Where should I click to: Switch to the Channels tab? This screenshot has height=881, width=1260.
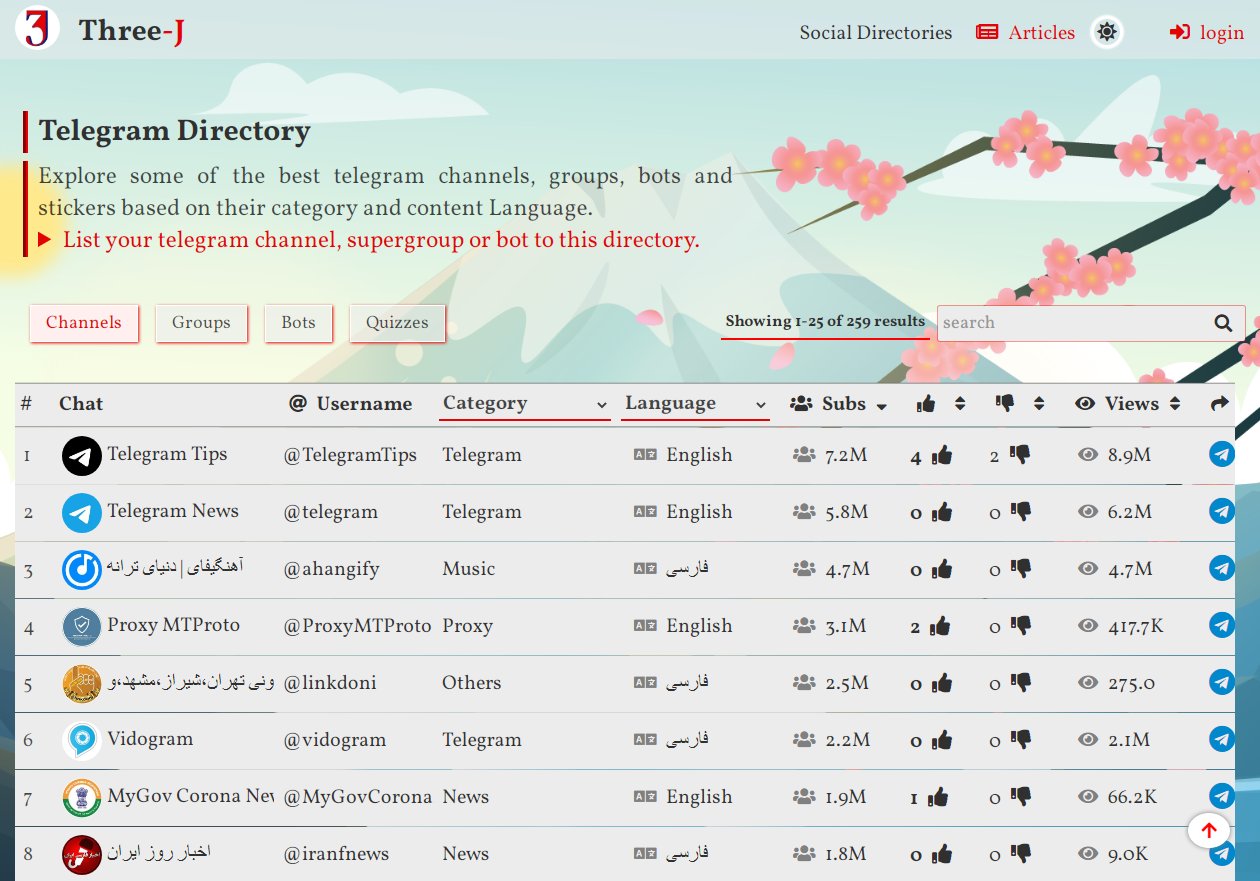tap(84, 323)
